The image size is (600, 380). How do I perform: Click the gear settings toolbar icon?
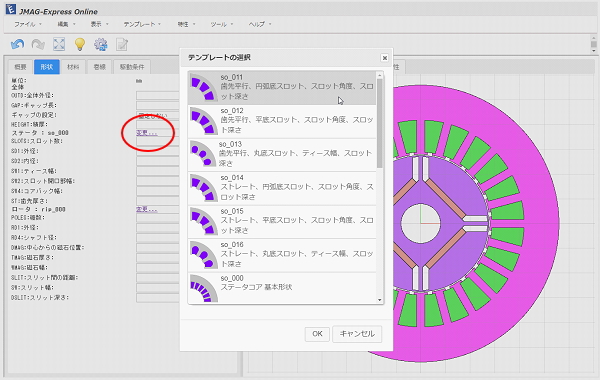pos(101,44)
